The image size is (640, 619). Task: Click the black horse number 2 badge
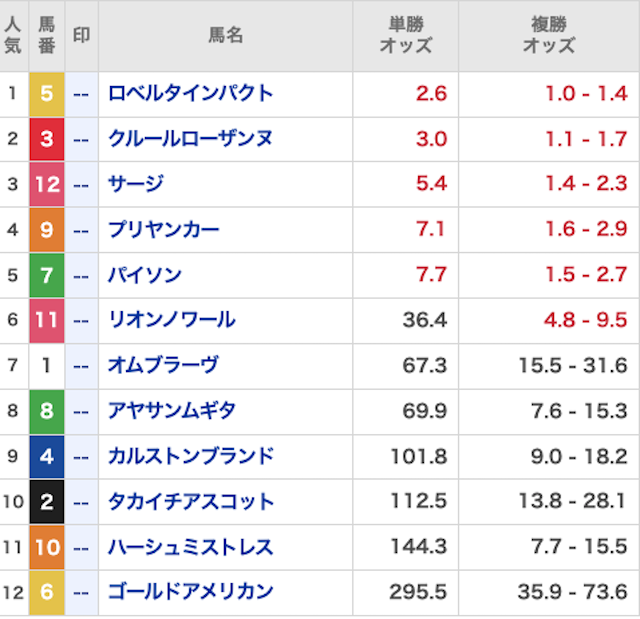click(46, 501)
